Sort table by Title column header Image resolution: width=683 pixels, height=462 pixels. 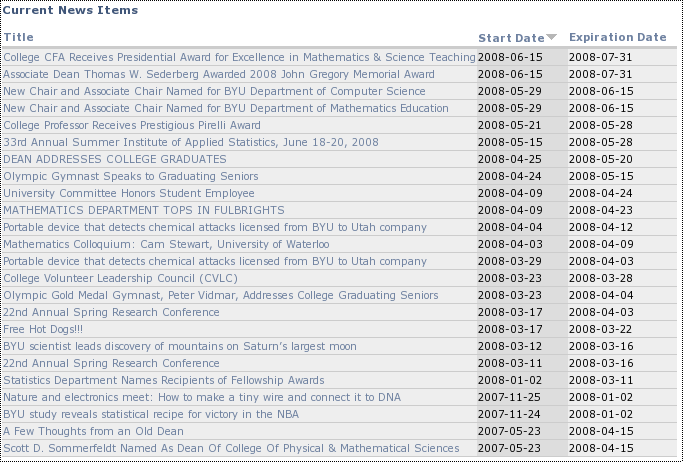coord(19,37)
